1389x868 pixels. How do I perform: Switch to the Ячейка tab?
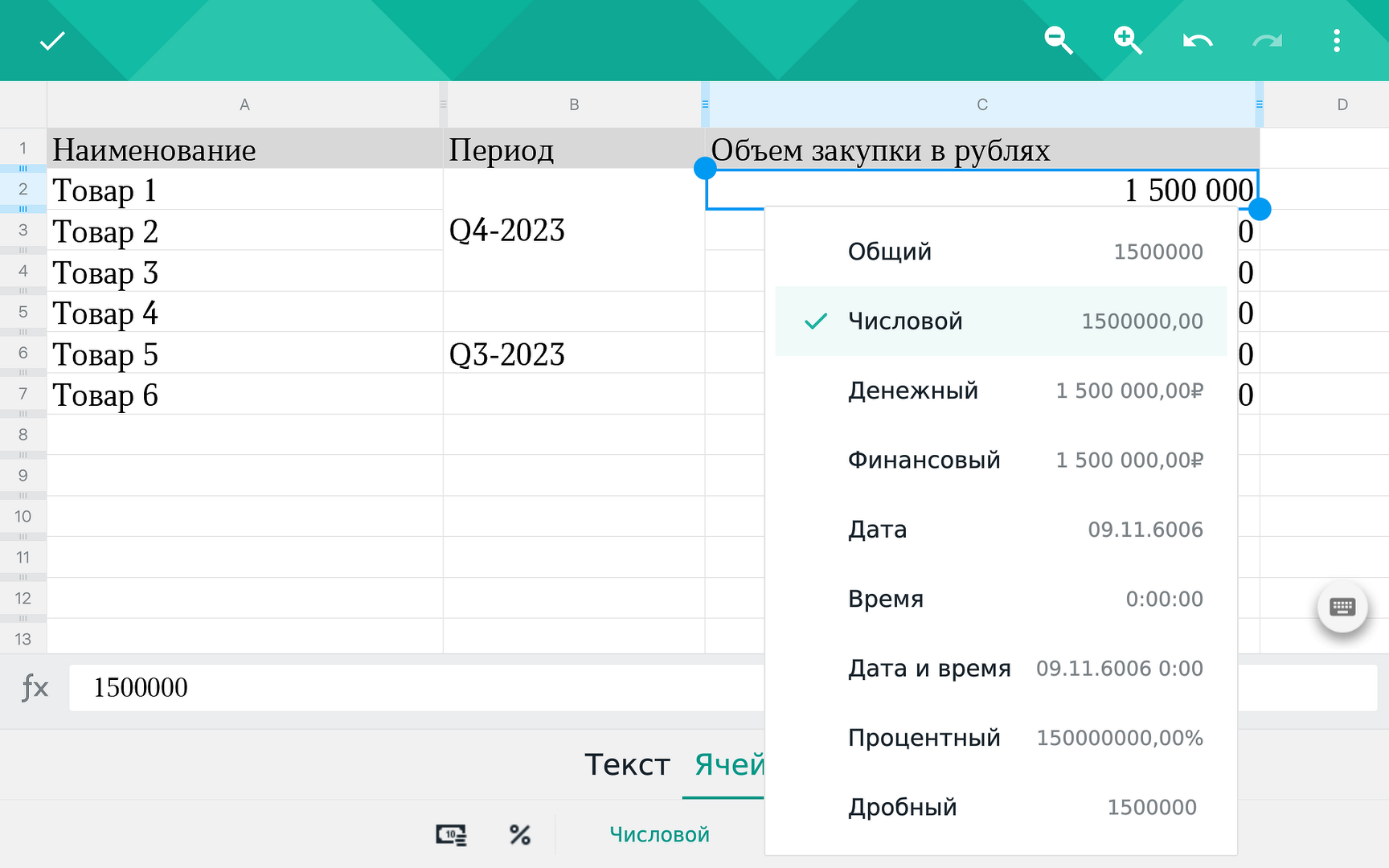729,764
